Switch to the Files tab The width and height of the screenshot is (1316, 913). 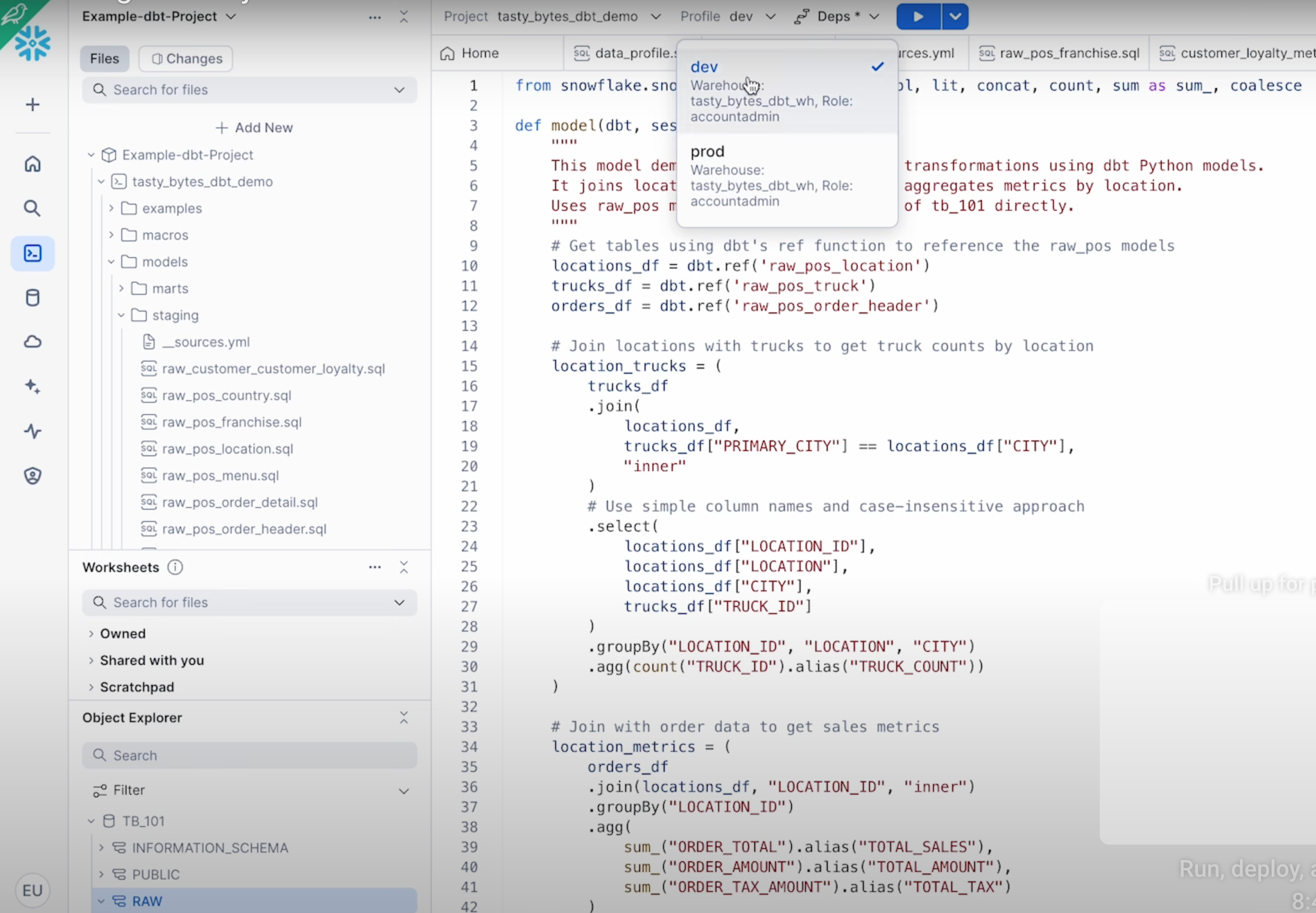pos(105,58)
